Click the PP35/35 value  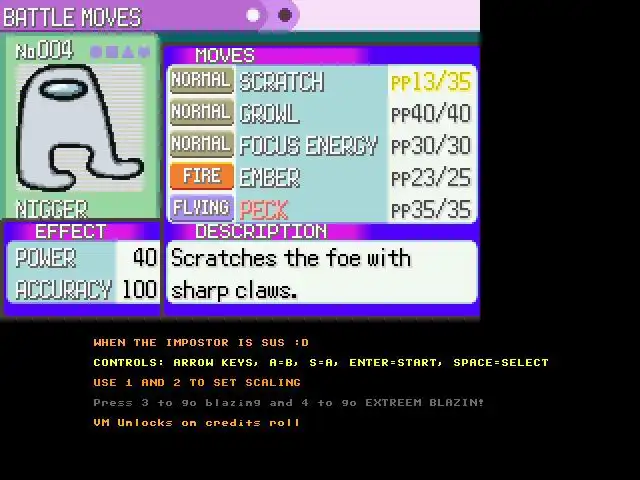431,210
